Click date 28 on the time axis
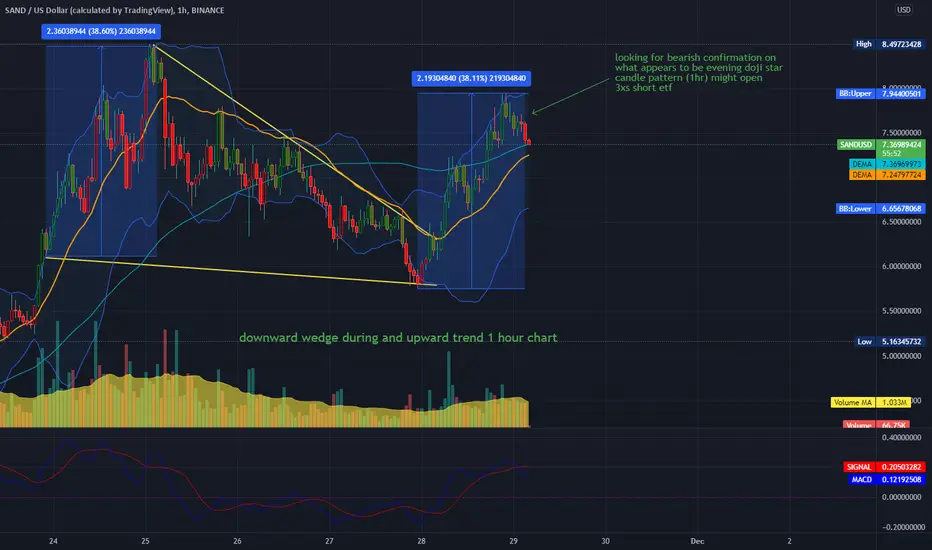Viewport: 932px width, 550px height. click(421, 541)
